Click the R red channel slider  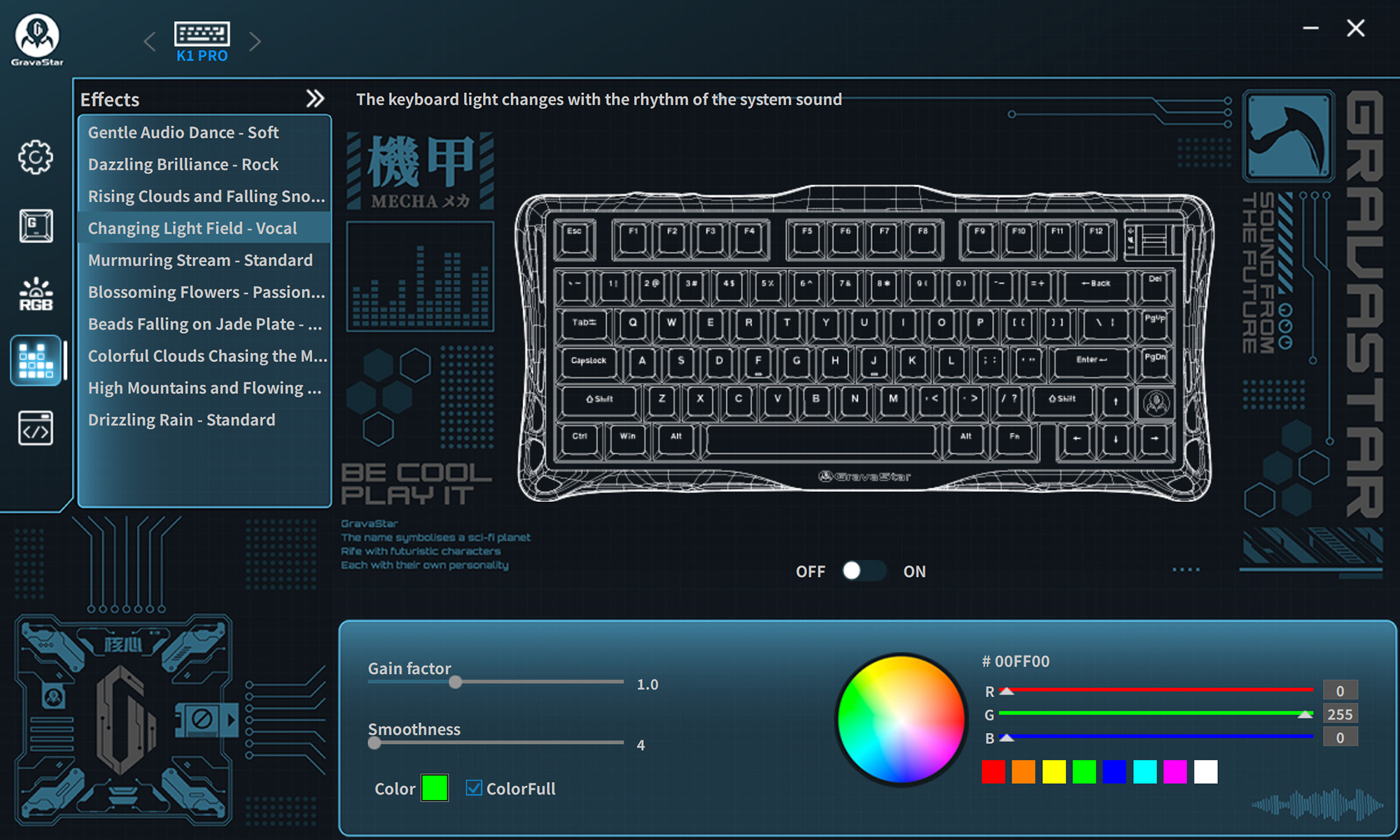point(1156,690)
